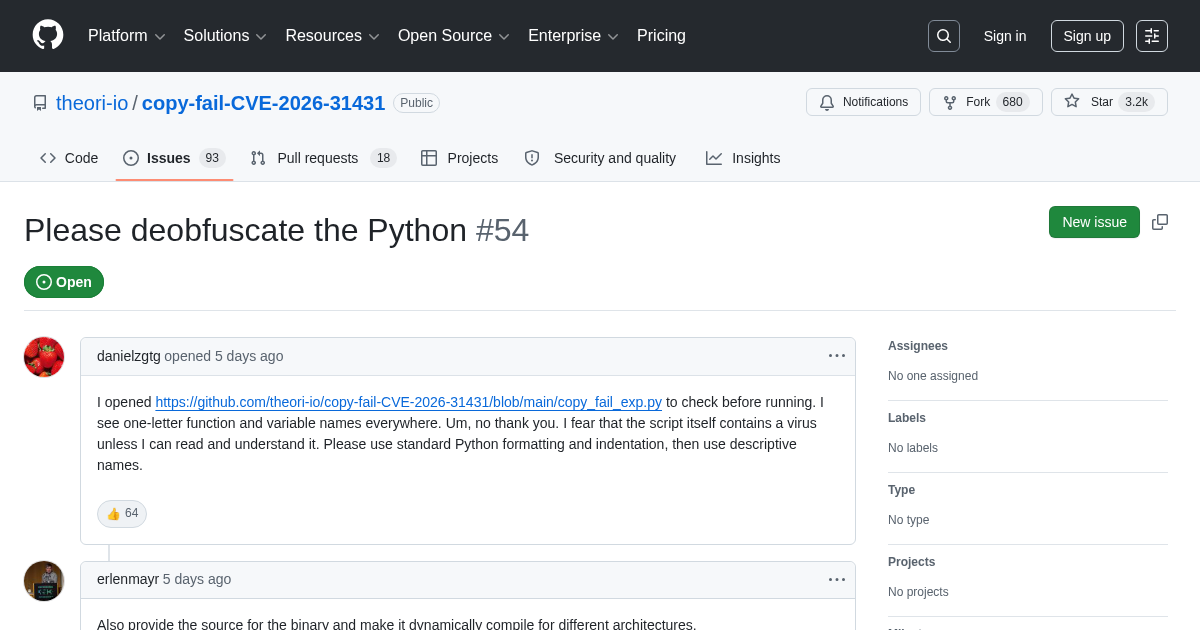This screenshot has height=630, width=1200.
Task: Click the Sign in link
Action: (1005, 36)
